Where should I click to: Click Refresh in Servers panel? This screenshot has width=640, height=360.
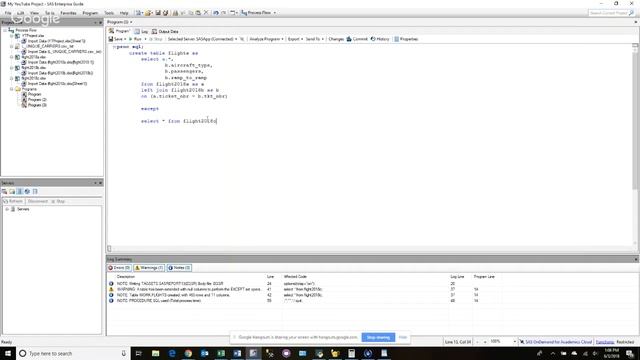pos(13,201)
